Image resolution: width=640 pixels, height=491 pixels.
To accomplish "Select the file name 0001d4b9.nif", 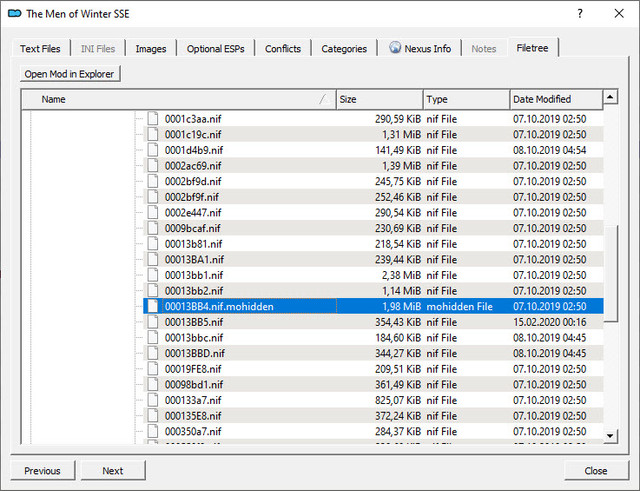I will (x=194, y=151).
